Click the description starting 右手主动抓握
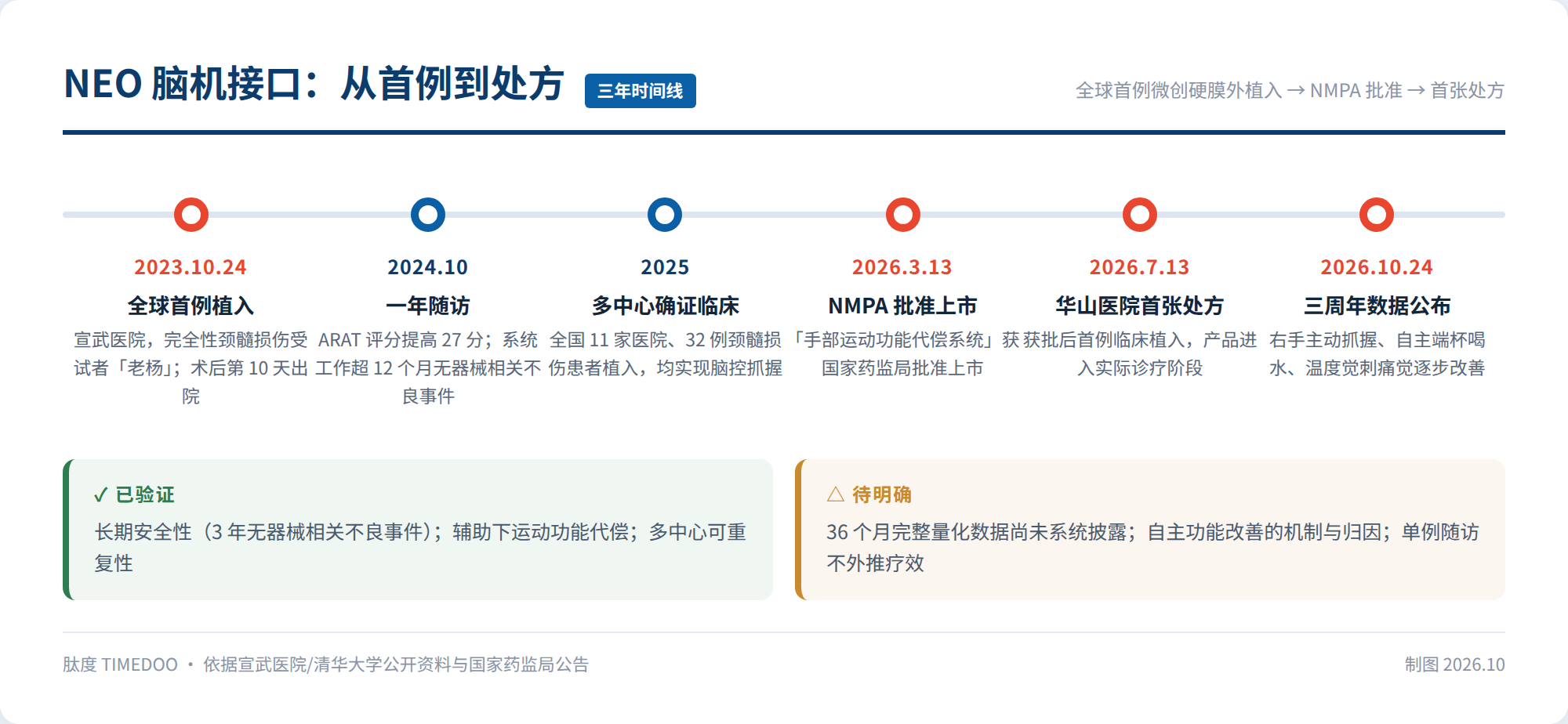This screenshot has height=724, width=1568. point(1377,354)
